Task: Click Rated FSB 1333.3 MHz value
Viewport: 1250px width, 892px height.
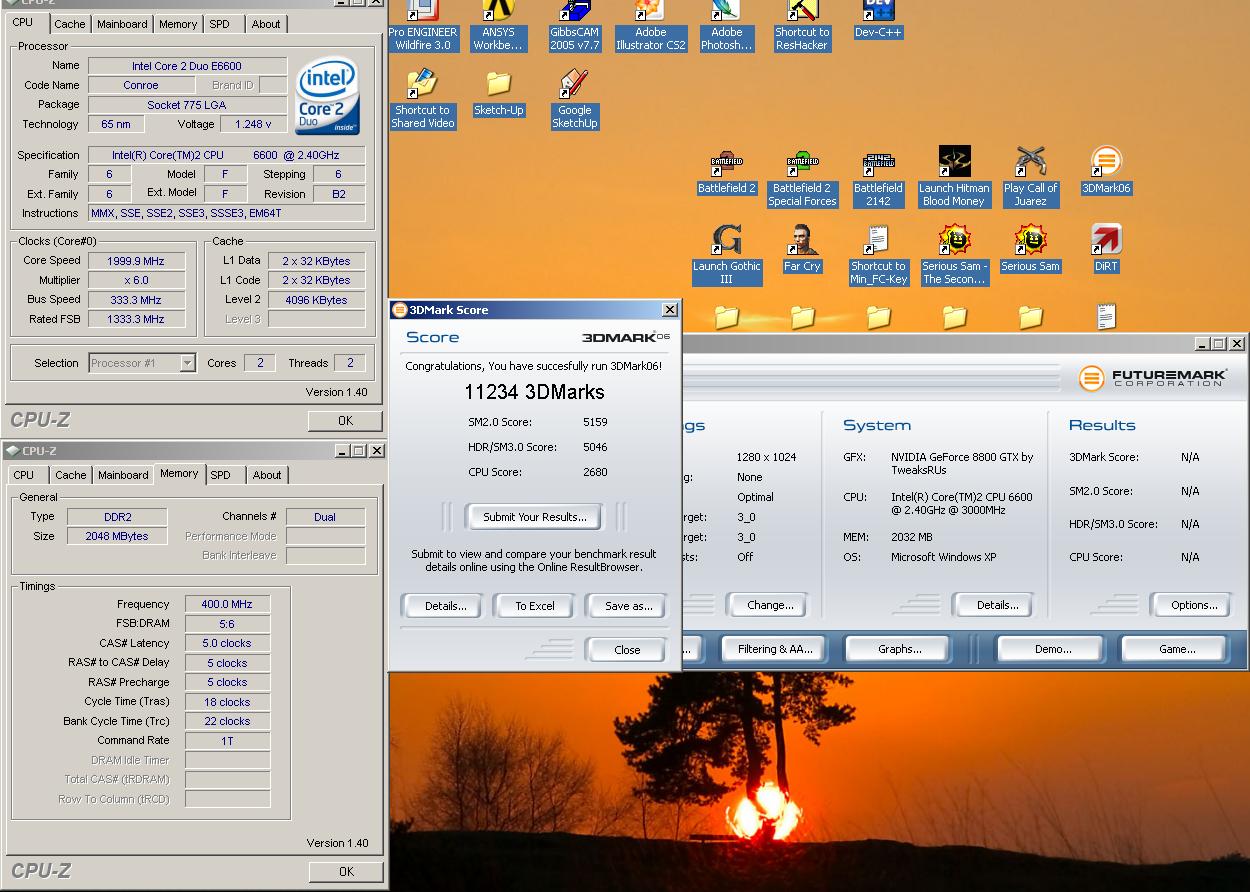Action: point(137,319)
